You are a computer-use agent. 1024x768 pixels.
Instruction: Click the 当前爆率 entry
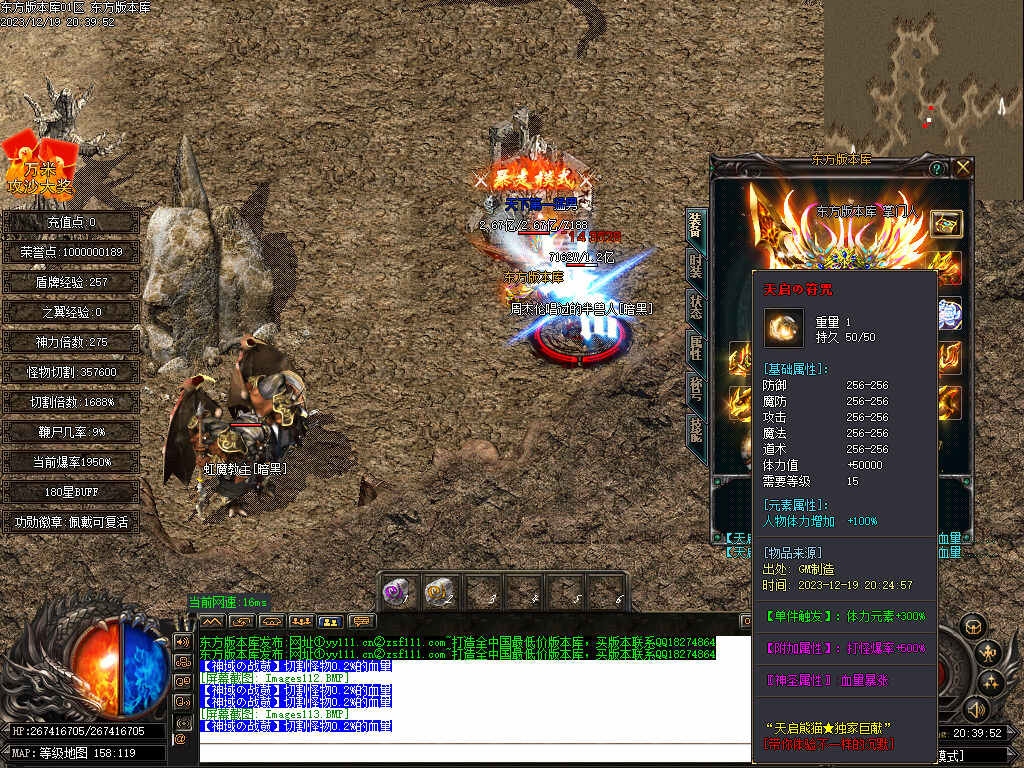click(71, 462)
